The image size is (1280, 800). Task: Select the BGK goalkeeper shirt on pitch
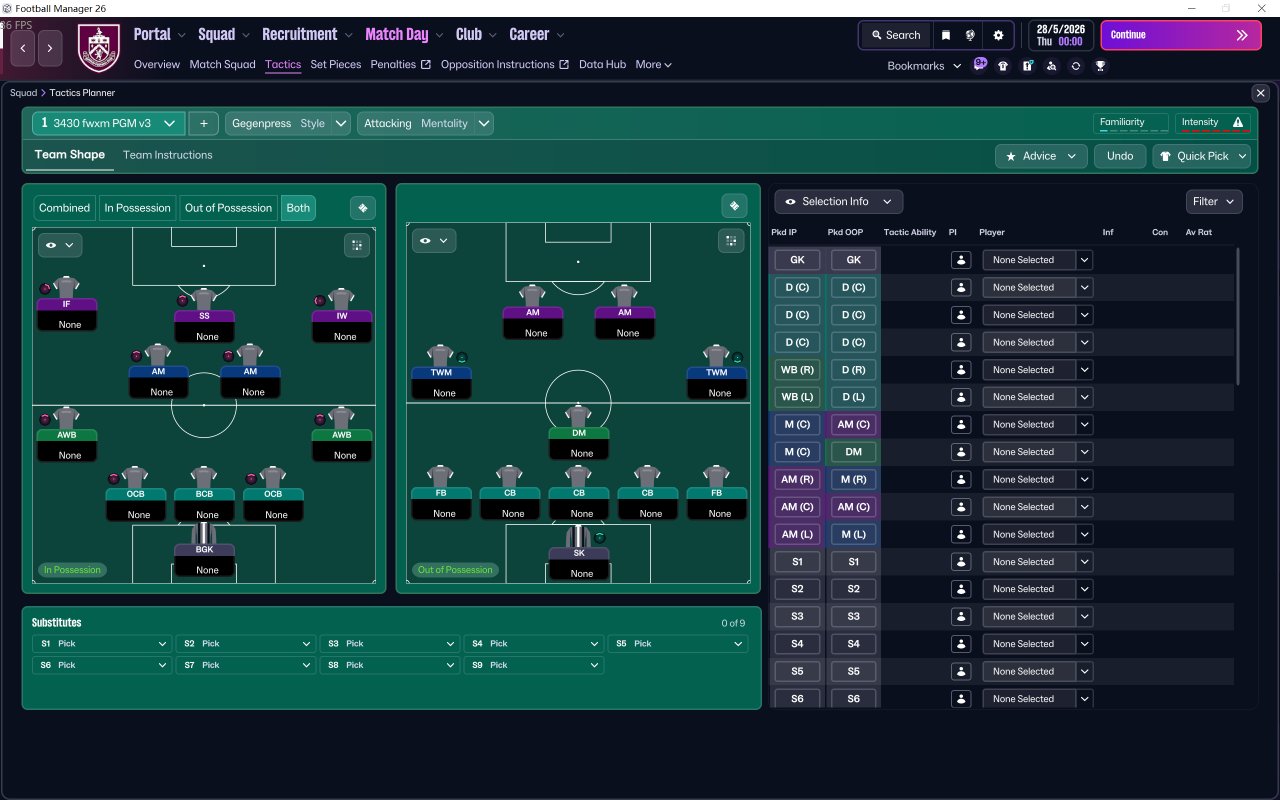(204, 533)
